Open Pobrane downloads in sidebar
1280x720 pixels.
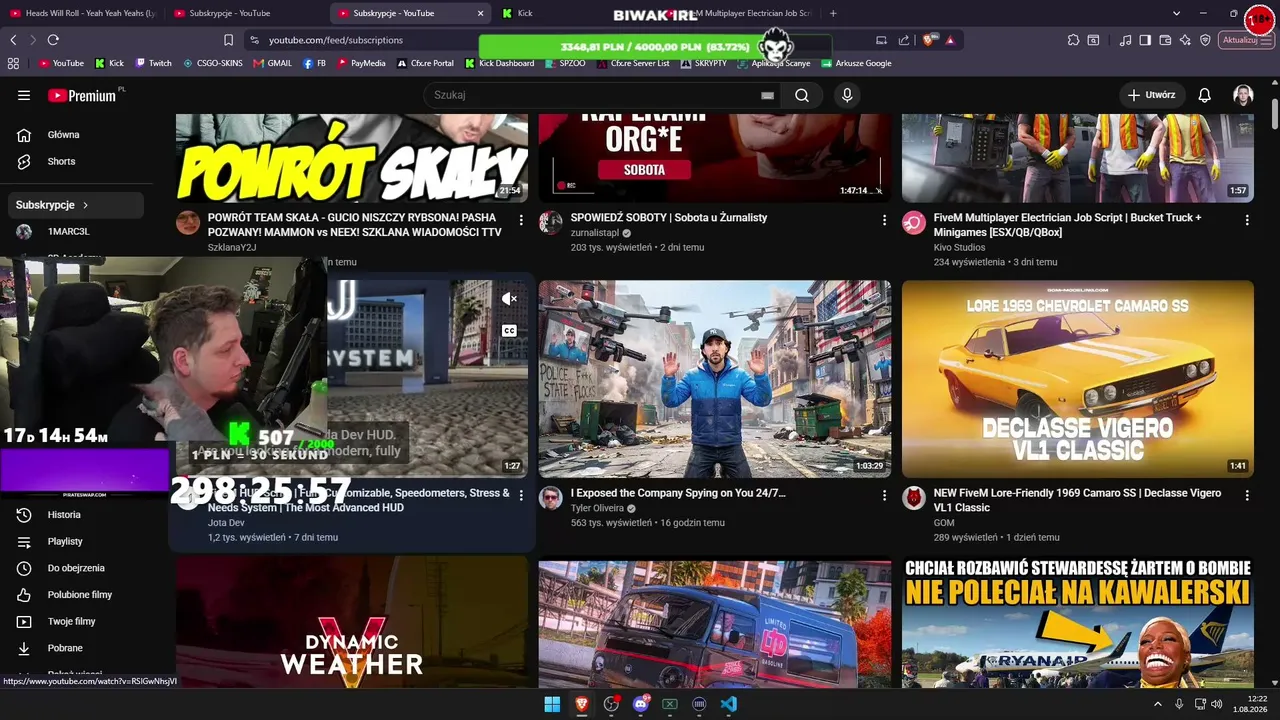click(78, 648)
